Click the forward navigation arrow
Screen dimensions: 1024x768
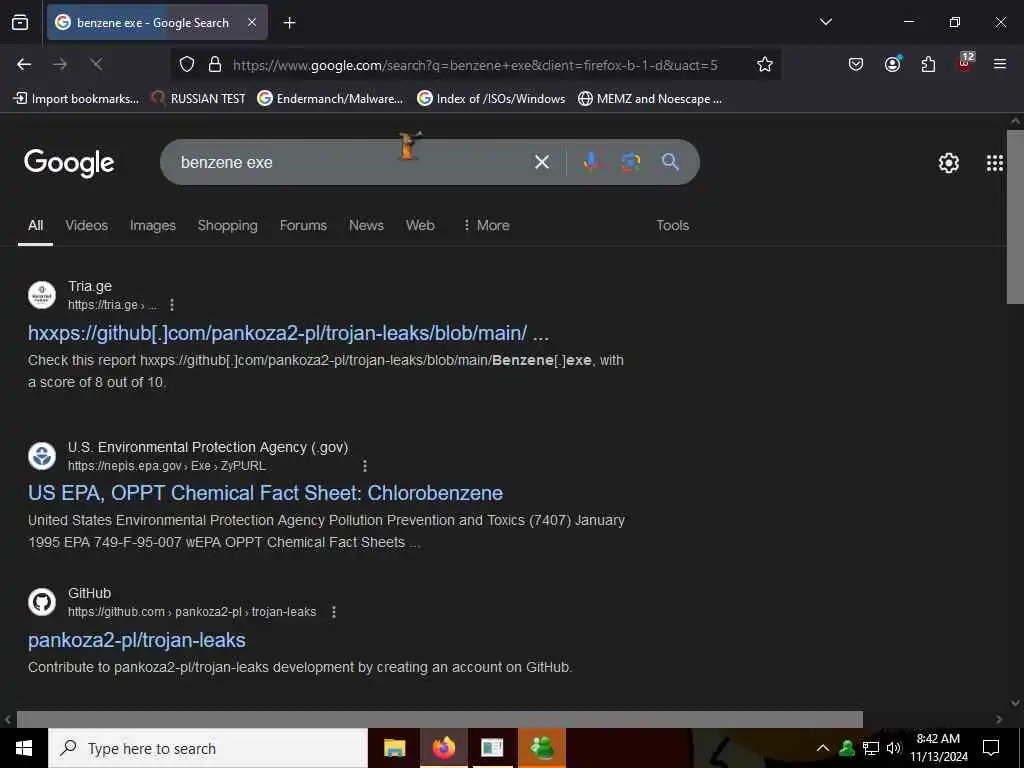pos(60,64)
